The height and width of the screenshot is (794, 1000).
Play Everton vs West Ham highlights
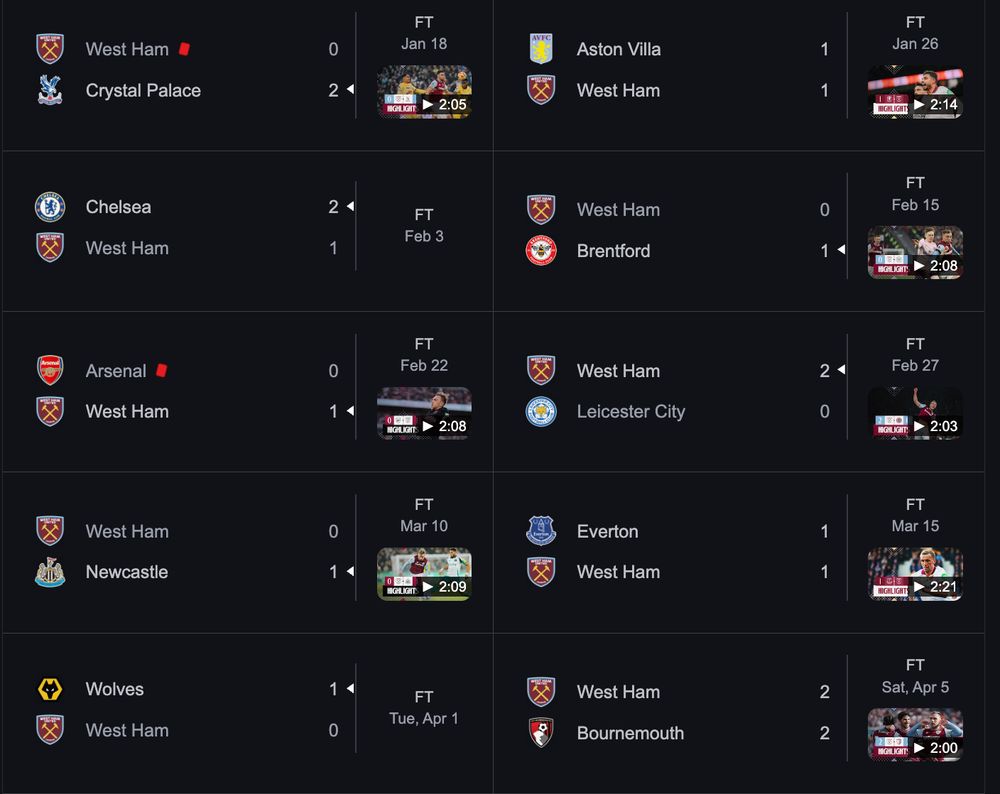pos(915,574)
